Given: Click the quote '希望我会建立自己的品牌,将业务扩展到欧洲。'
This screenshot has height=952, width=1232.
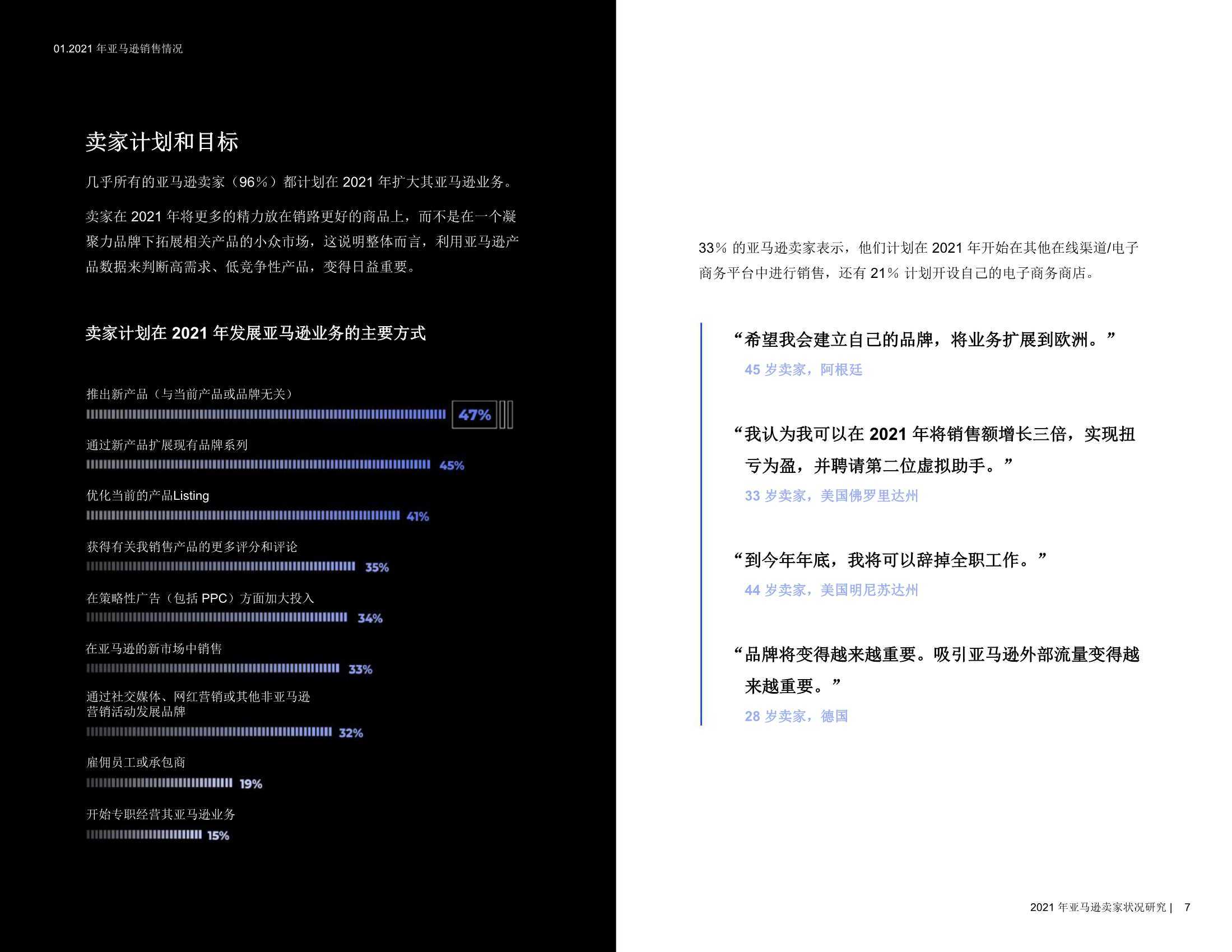Looking at the screenshot, I should 924,340.
